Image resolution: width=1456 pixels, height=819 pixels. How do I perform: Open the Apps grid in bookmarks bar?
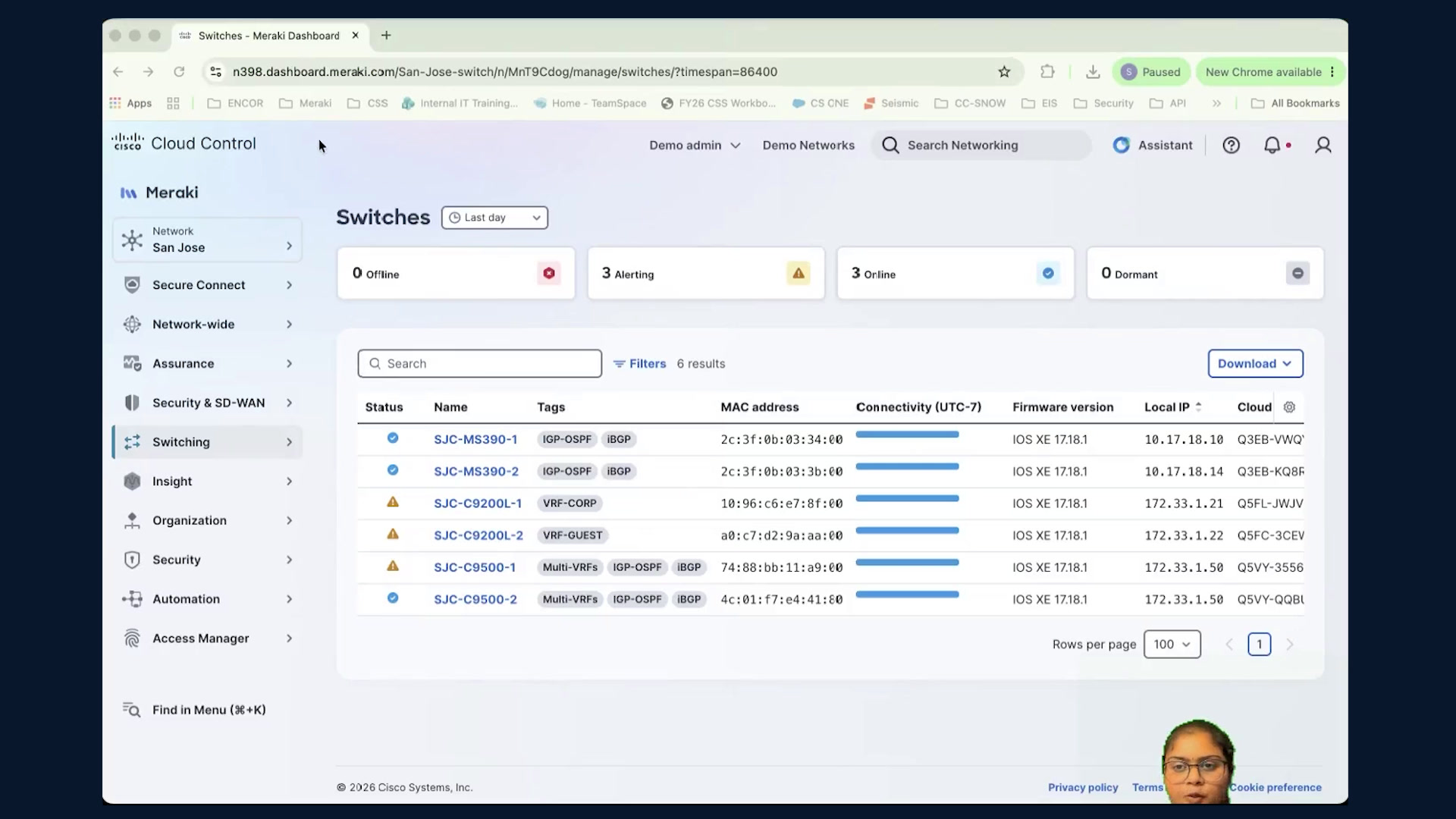pos(130,103)
